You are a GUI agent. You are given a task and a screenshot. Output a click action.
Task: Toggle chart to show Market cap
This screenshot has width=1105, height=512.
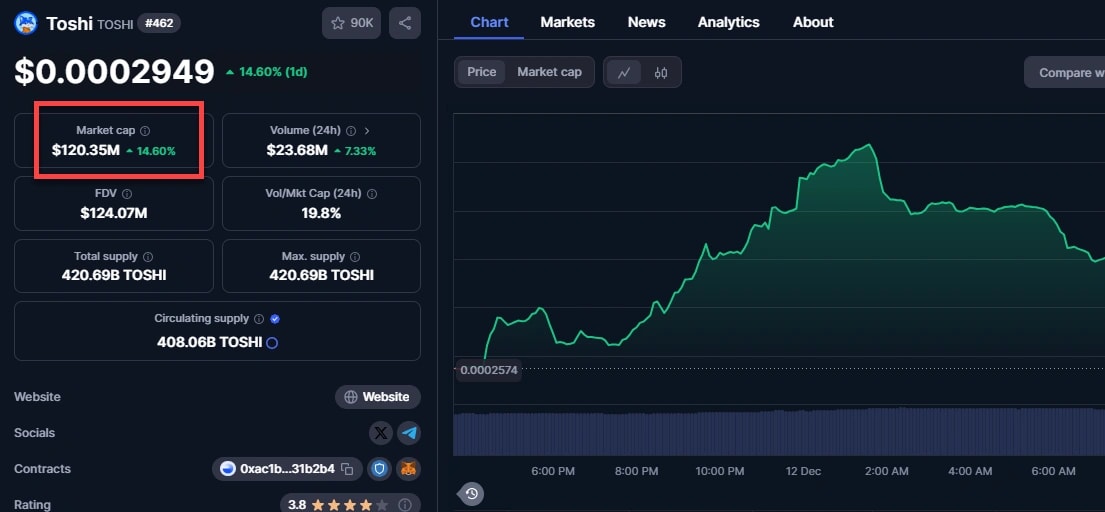(549, 72)
